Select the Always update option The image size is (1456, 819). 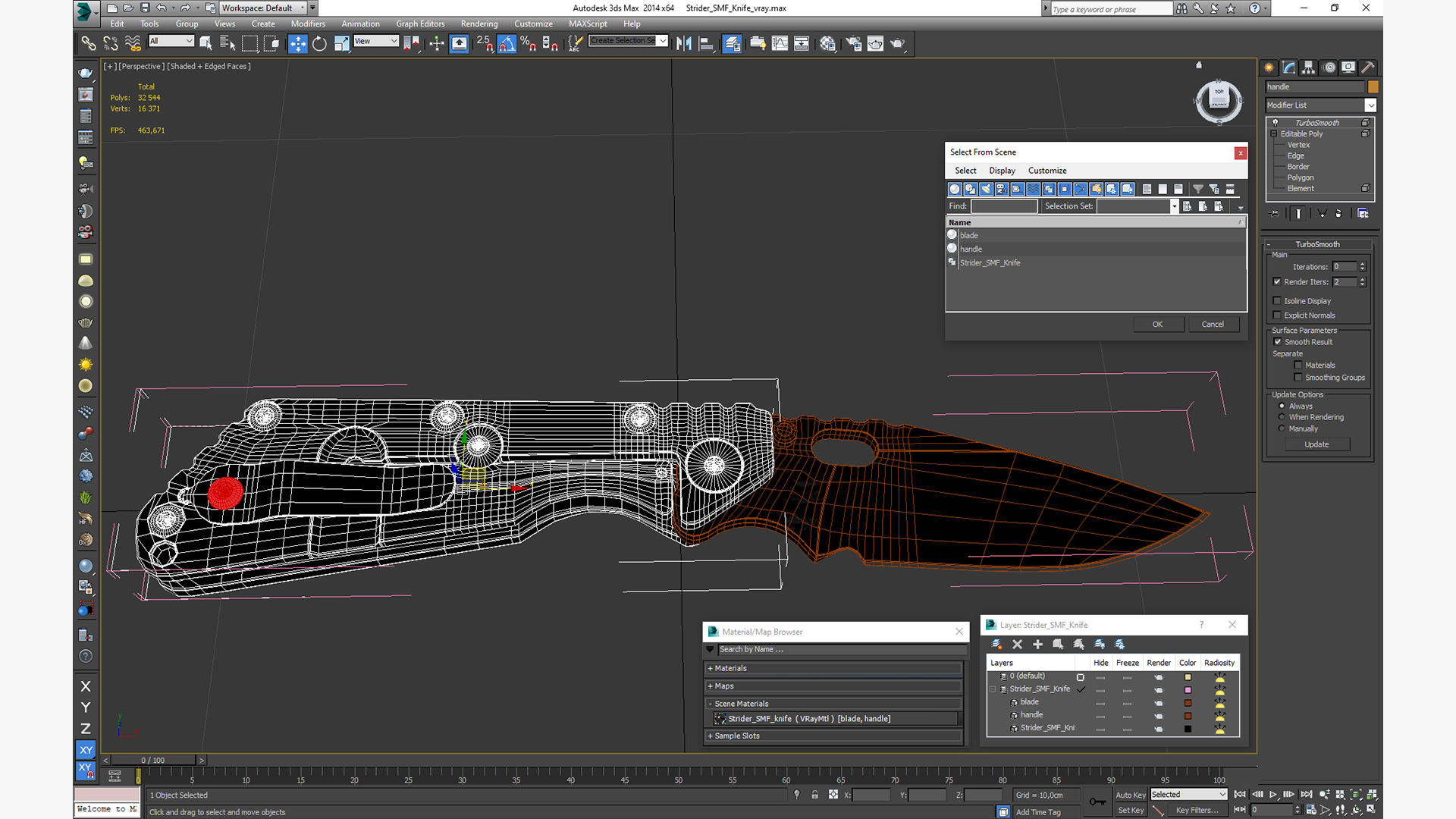tap(1282, 406)
